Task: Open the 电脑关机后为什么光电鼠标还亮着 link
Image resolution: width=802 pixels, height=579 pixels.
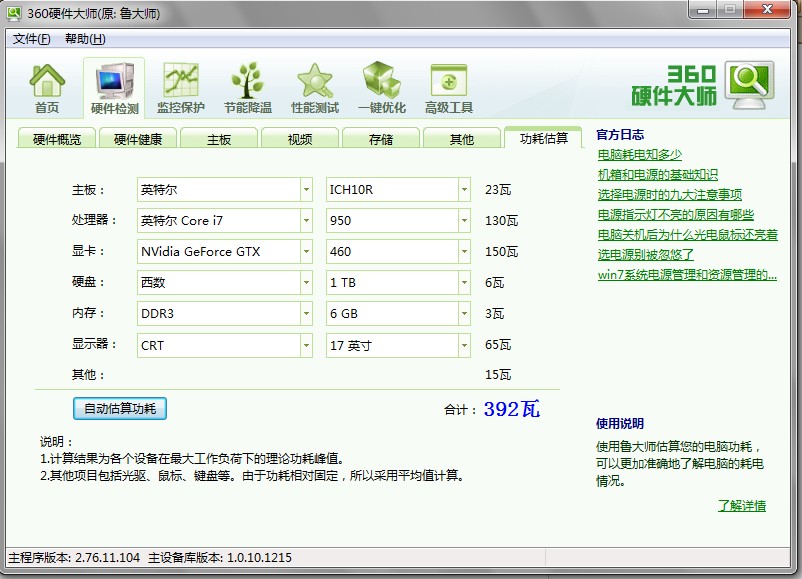Action: (x=687, y=235)
